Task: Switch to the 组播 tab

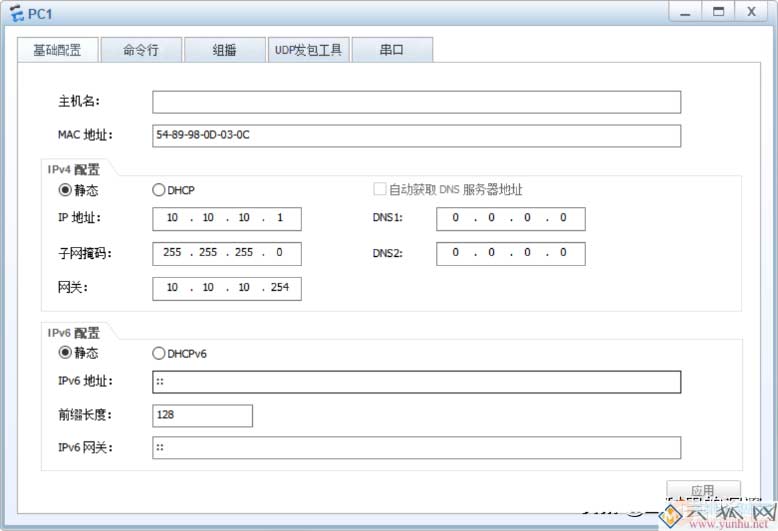Action: point(224,50)
